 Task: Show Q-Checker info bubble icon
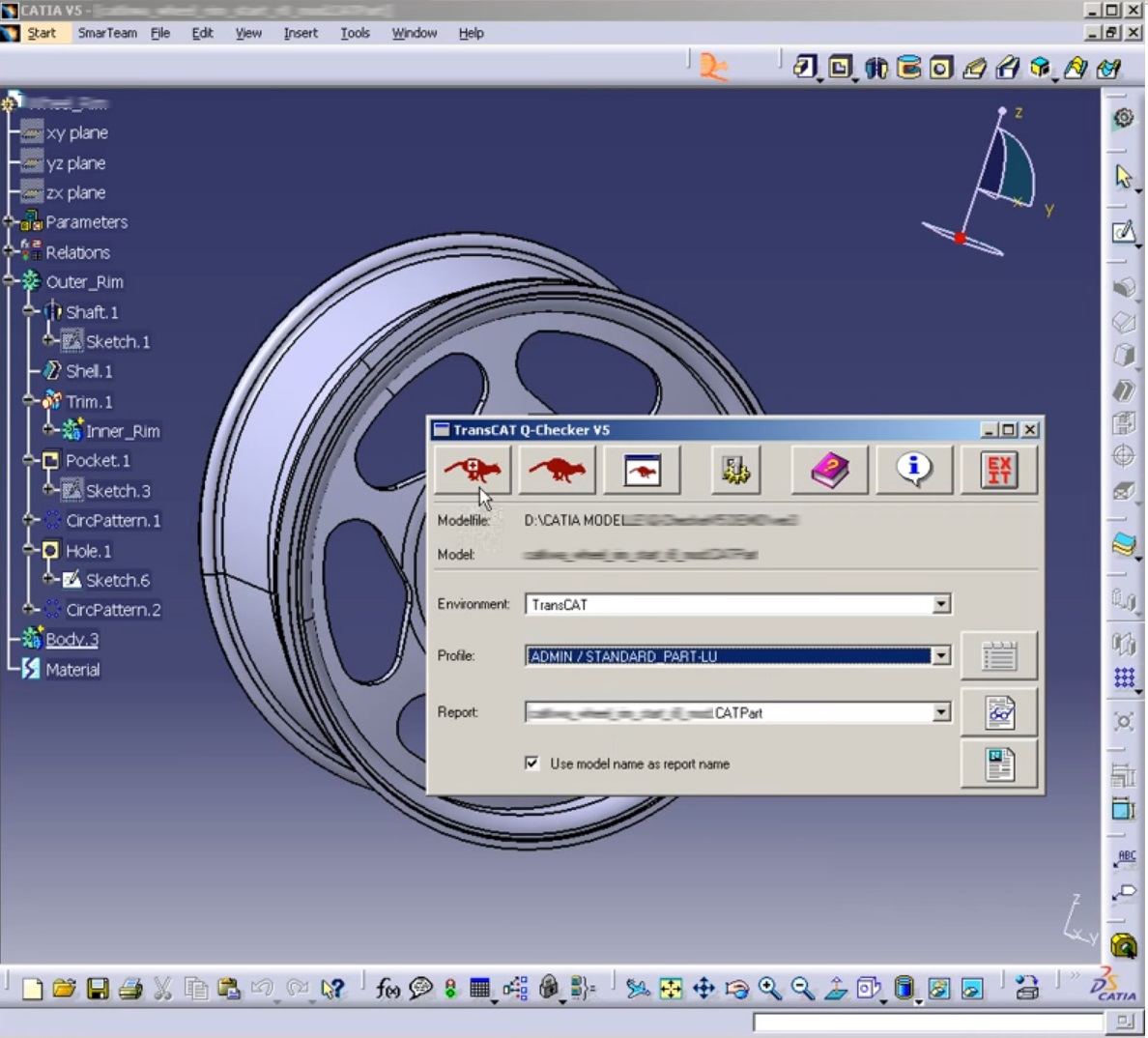pyautogui.click(x=914, y=470)
